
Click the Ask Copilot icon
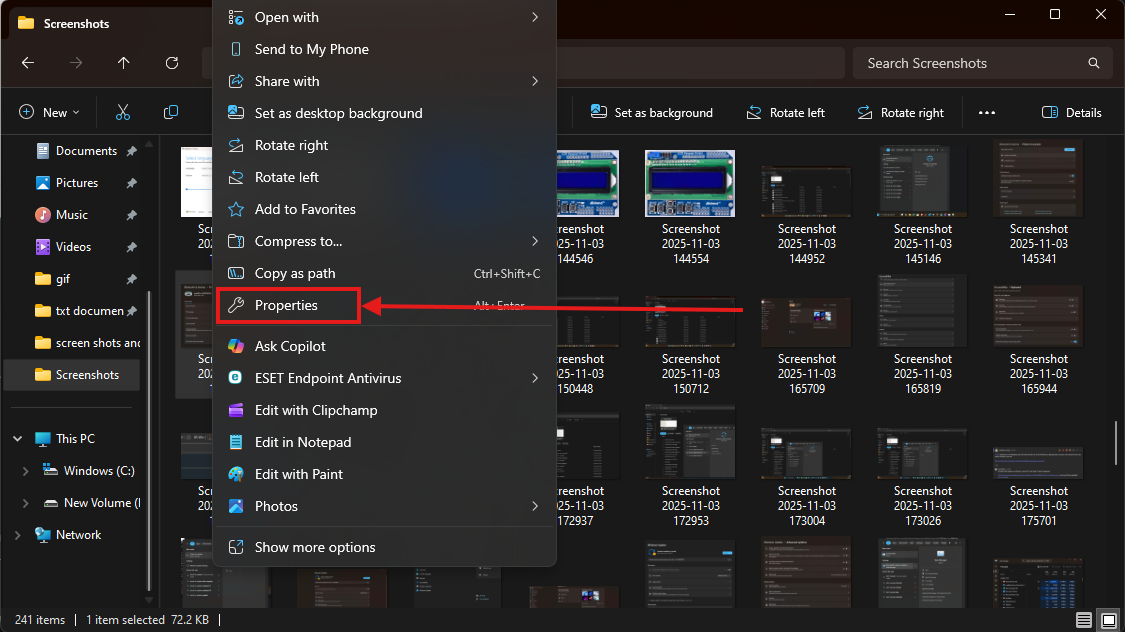tap(235, 346)
